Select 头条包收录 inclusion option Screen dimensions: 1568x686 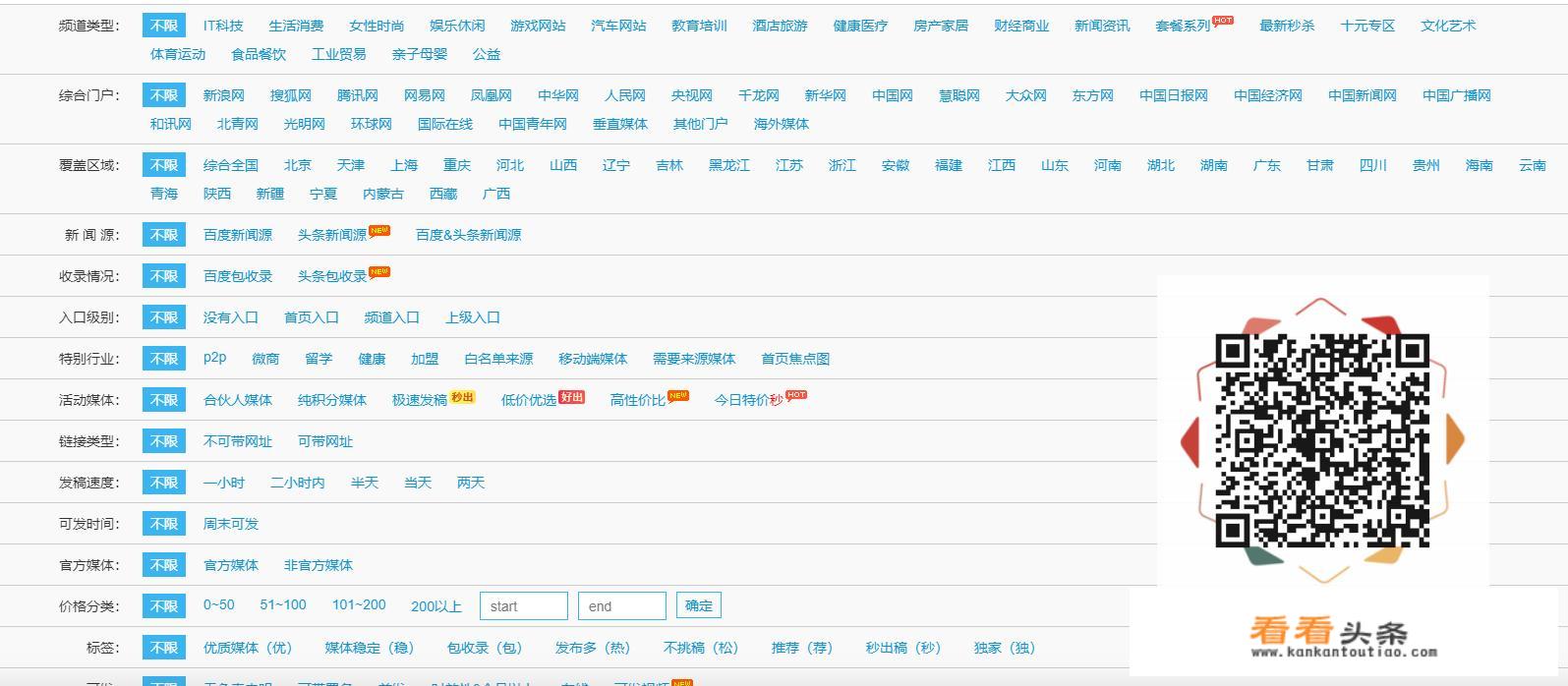point(332,276)
